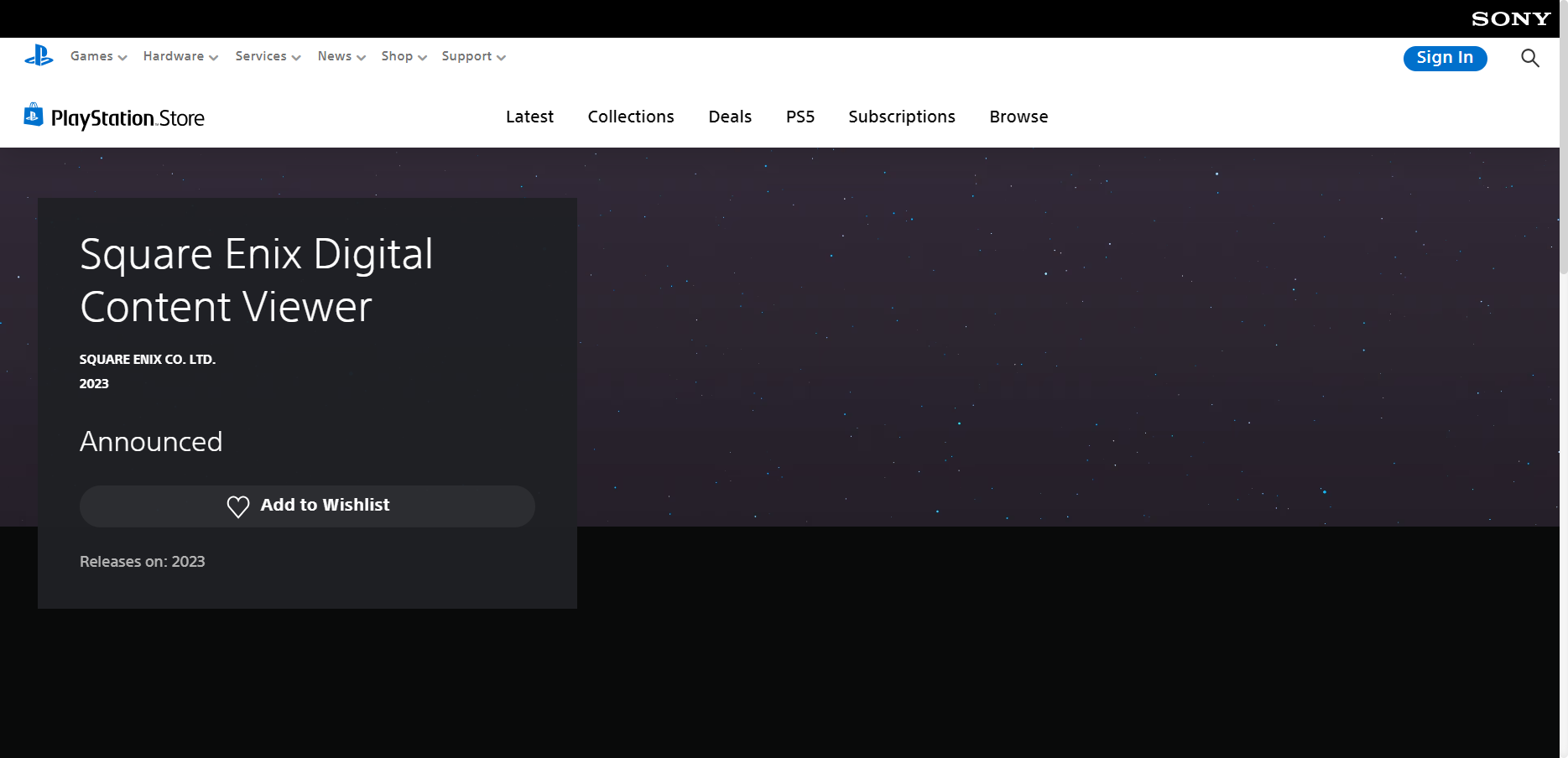Open the search magnifier icon
The height and width of the screenshot is (758, 1568).
(x=1530, y=58)
